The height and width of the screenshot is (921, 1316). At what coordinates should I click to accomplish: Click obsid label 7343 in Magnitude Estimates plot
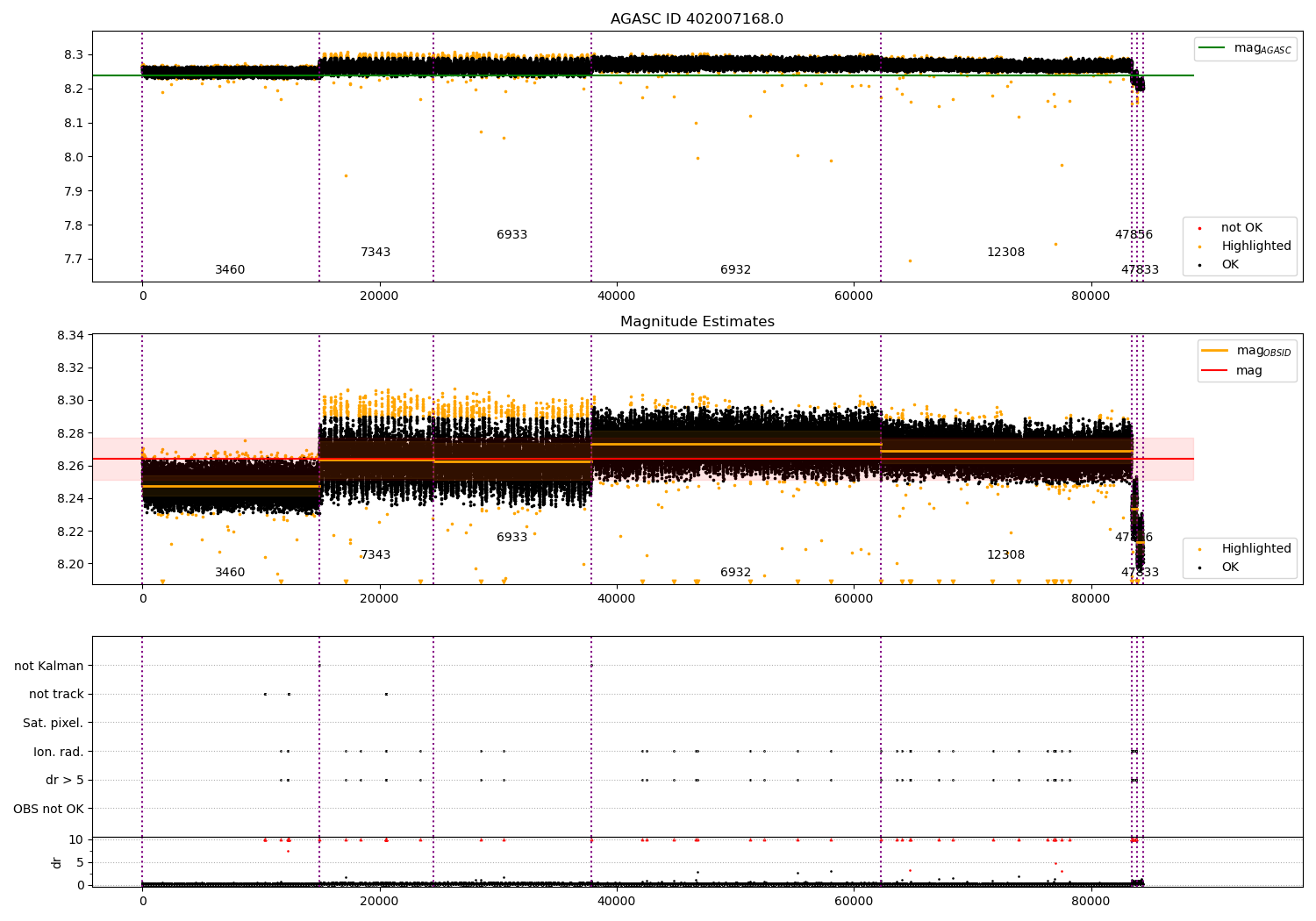[375, 555]
